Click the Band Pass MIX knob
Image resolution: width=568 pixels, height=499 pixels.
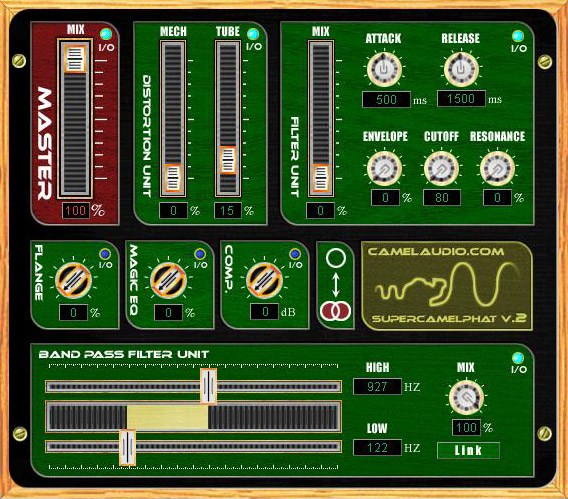tap(467, 397)
